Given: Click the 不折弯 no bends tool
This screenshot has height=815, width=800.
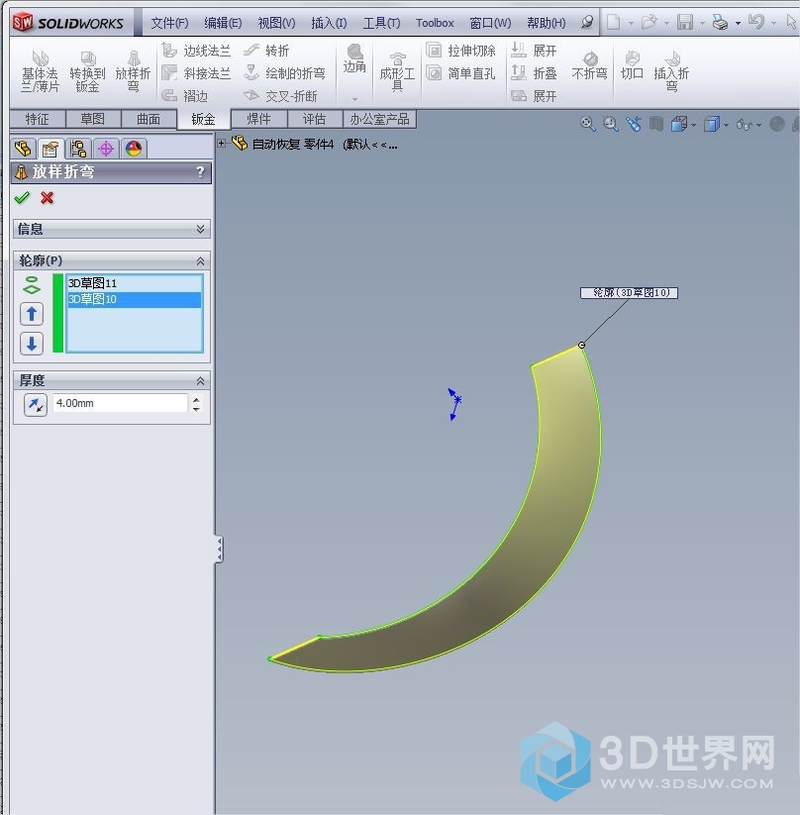Looking at the screenshot, I should pos(589,65).
